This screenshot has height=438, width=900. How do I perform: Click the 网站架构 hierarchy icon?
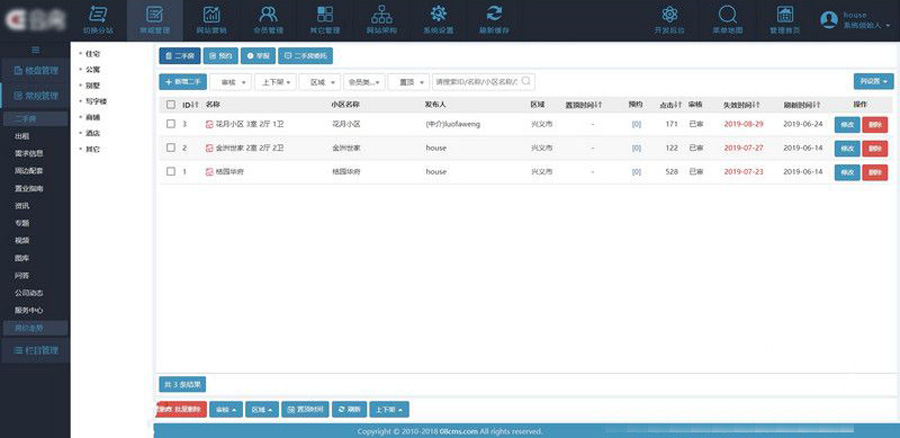381,14
